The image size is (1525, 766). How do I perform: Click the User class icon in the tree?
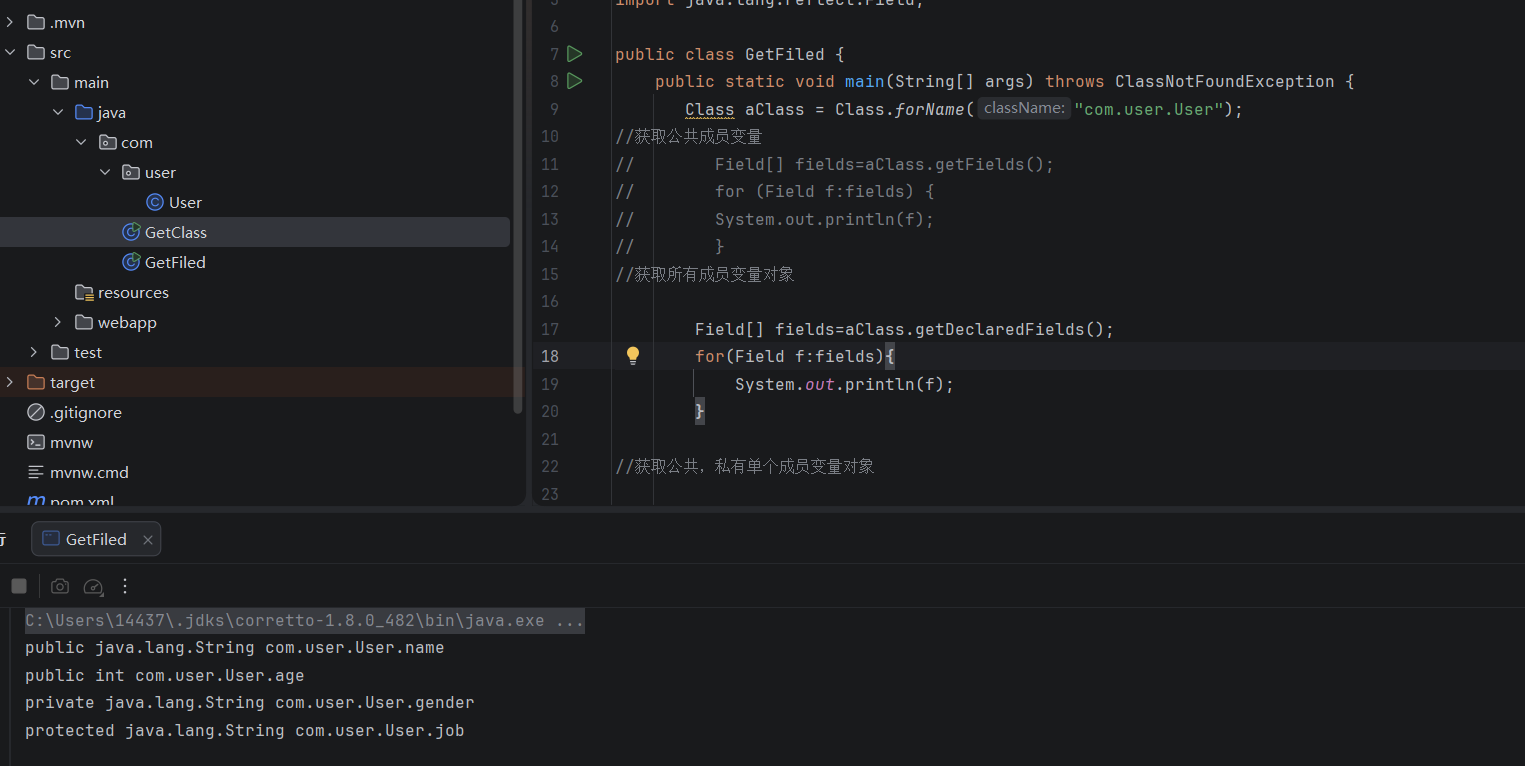coord(155,202)
